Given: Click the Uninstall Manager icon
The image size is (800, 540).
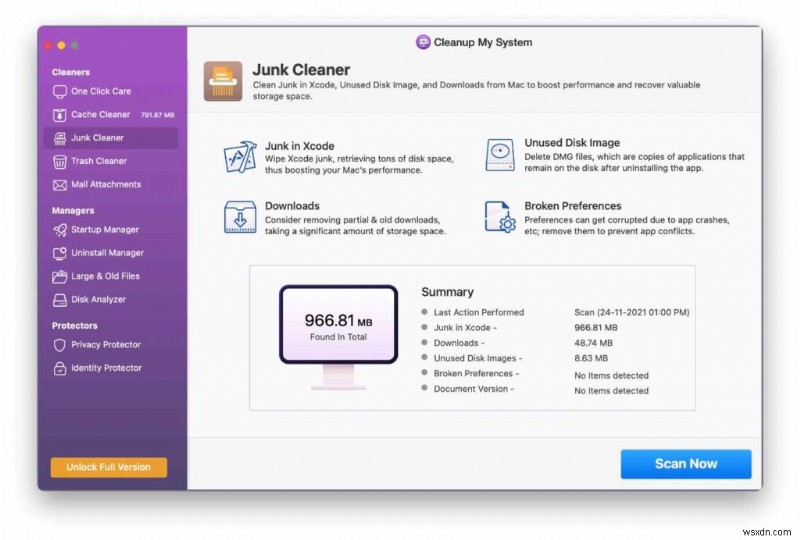Looking at the screenshot, I should point(60,253).
